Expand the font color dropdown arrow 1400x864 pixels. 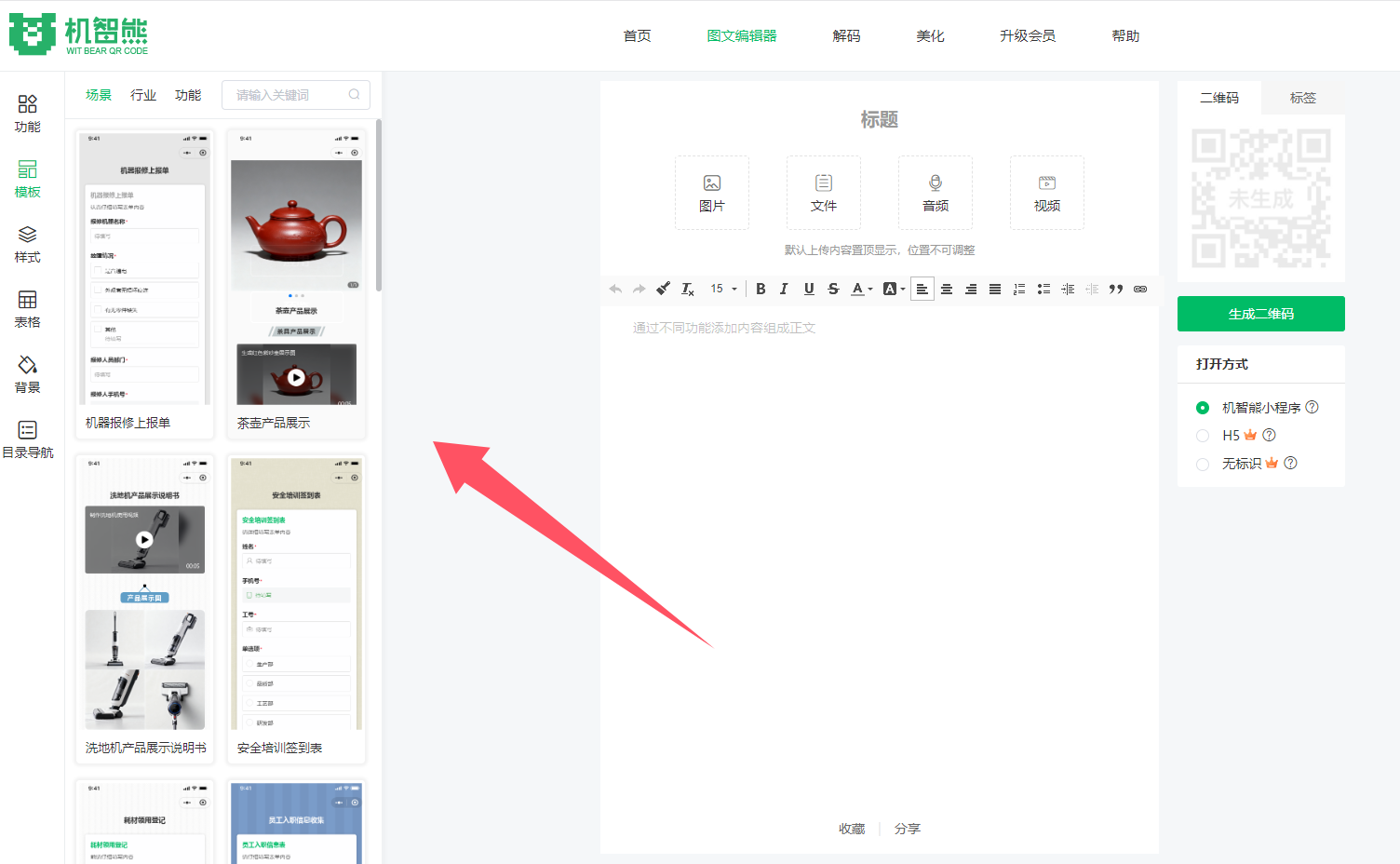pyautogui.click(x=870, y=290)
